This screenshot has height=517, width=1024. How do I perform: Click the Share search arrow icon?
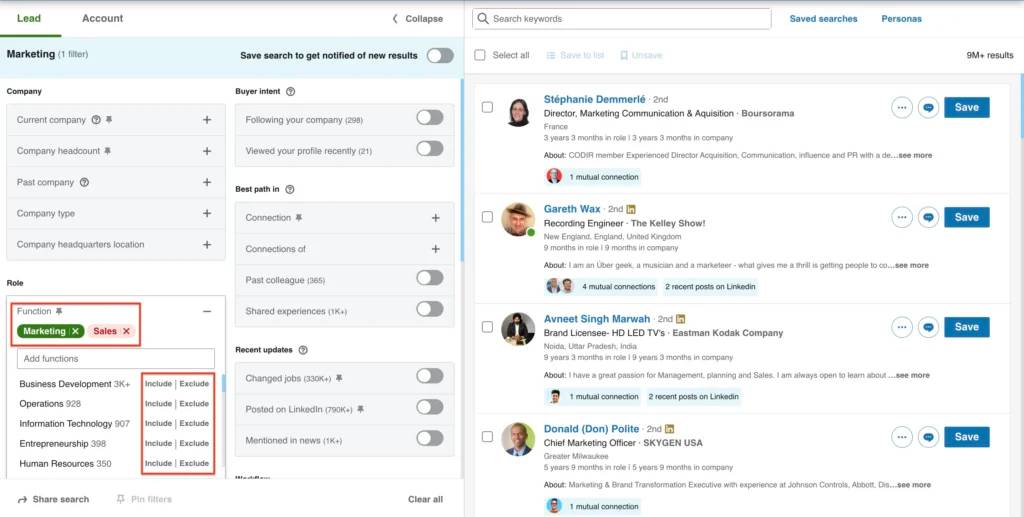tap(22, 499)
